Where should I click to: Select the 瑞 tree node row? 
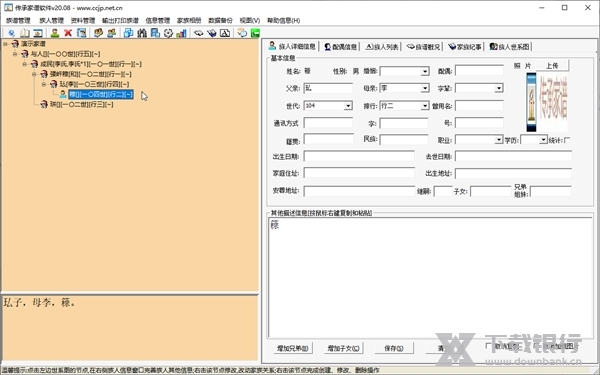[82, 104]
